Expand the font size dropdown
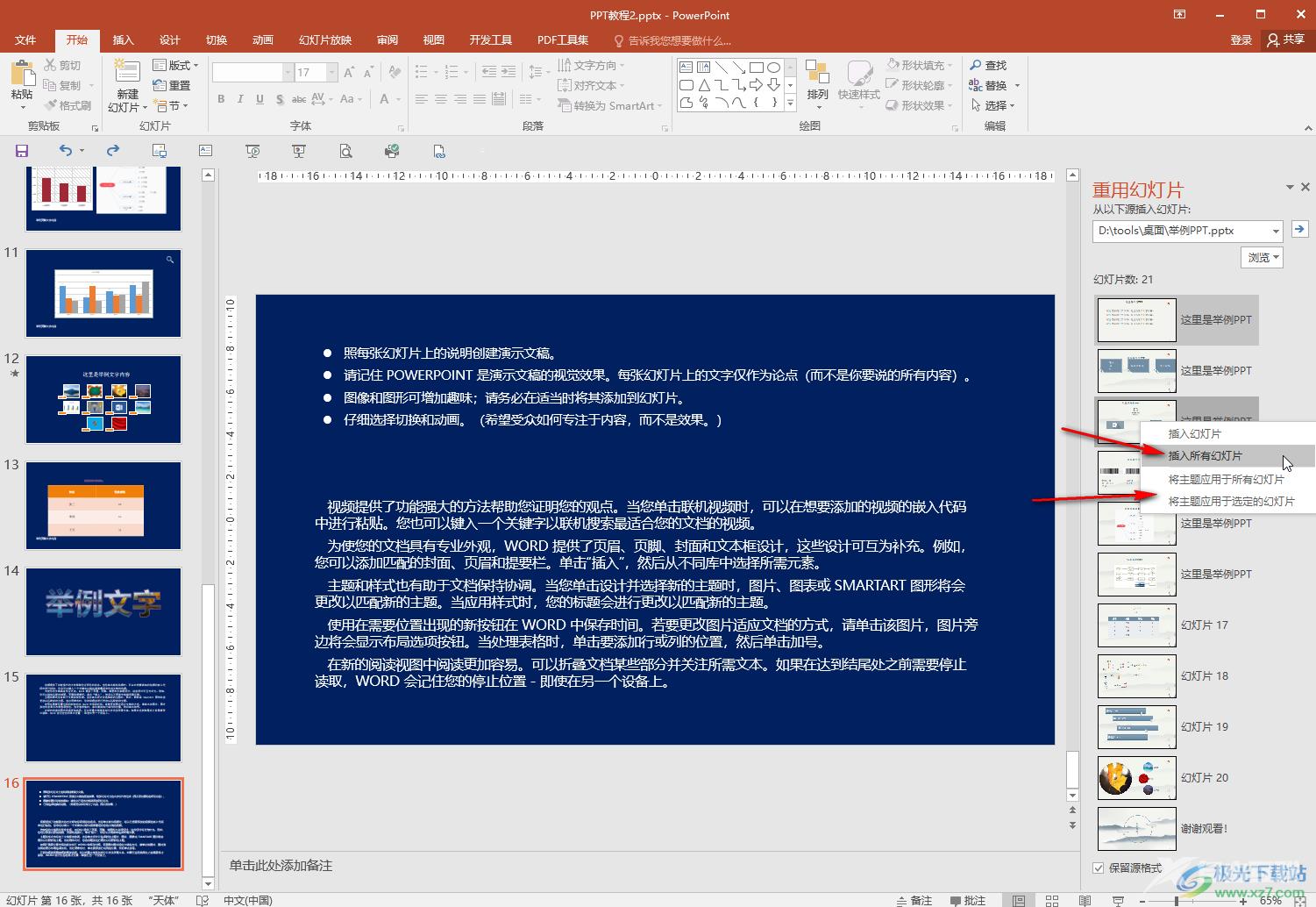Screen dimensions: 1316x907 tap(333, 72)
